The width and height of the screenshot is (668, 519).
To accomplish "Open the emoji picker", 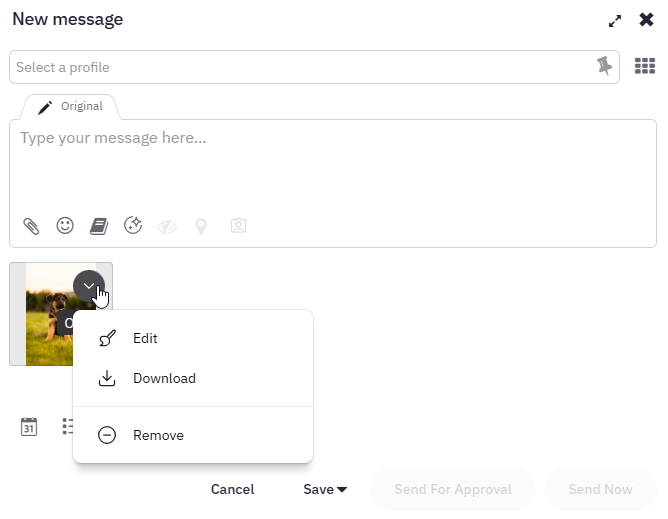I will pos(65,226).
